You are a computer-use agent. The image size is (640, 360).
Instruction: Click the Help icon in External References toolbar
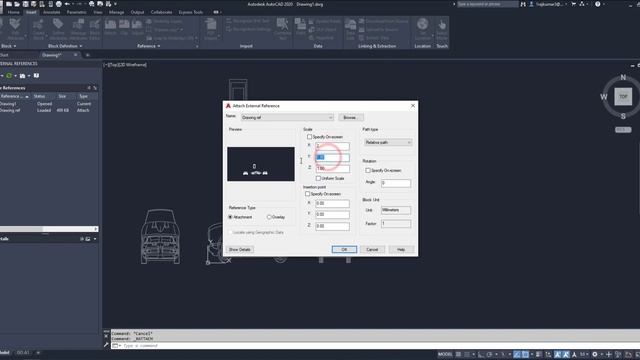click(36, 76)
